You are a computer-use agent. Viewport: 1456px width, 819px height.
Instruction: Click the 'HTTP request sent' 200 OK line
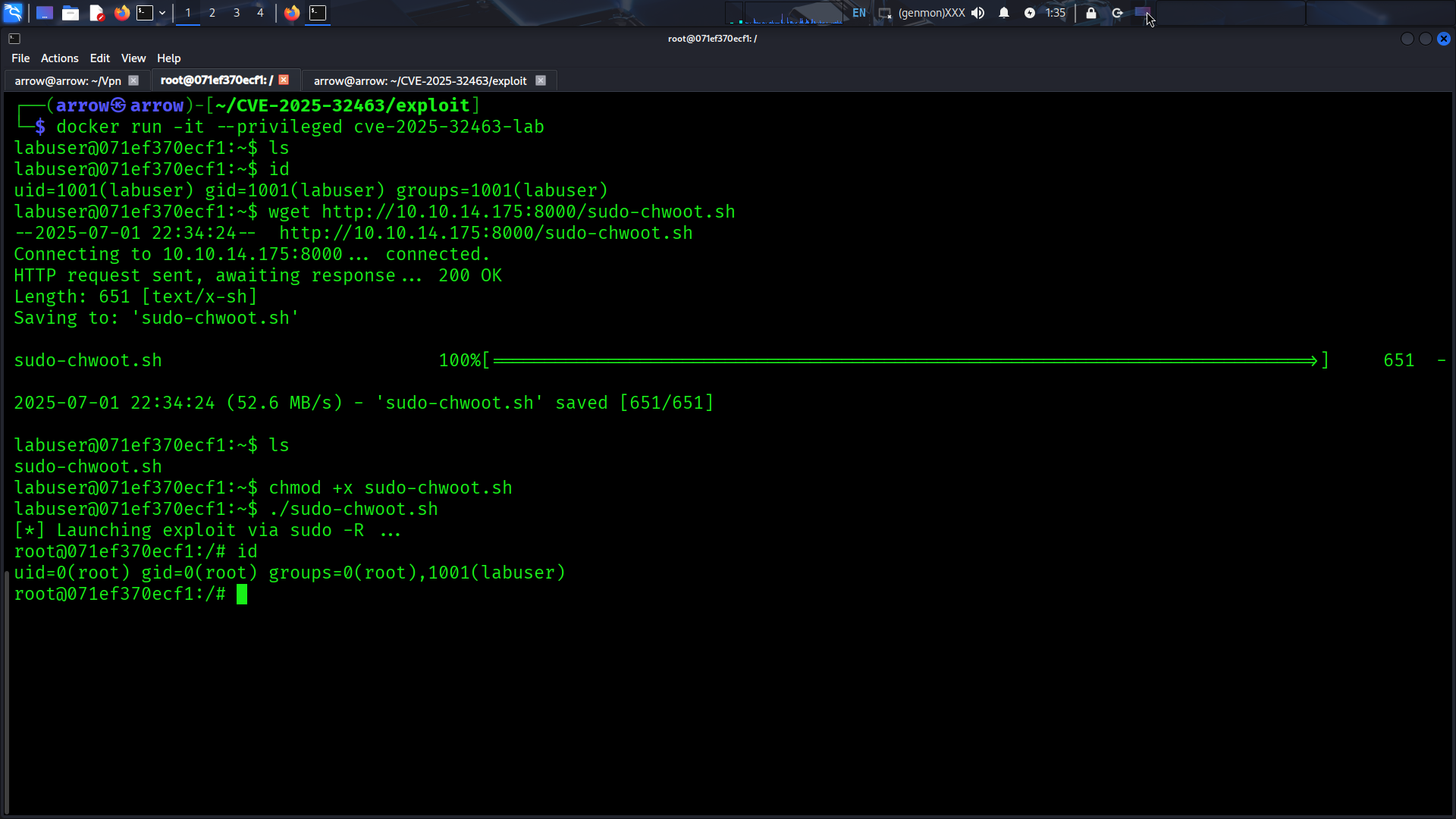tap(258, 275)
